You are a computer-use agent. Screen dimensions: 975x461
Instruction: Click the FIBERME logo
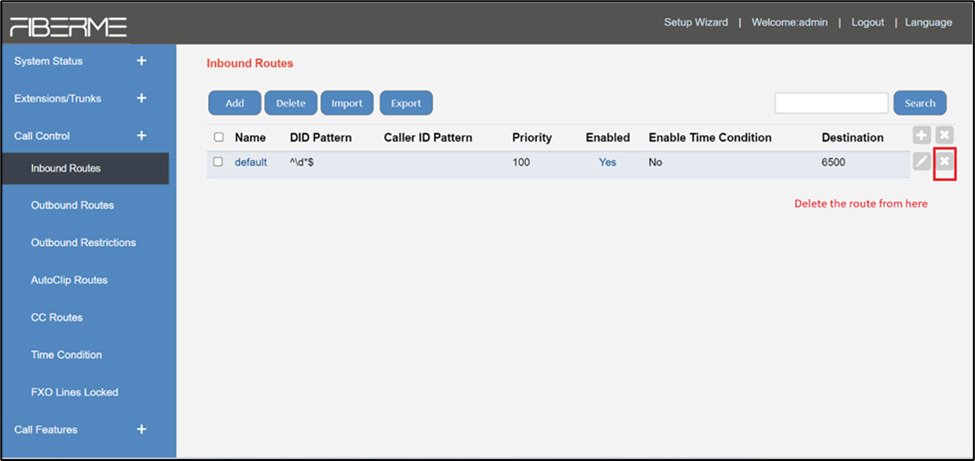click(68, 26)
